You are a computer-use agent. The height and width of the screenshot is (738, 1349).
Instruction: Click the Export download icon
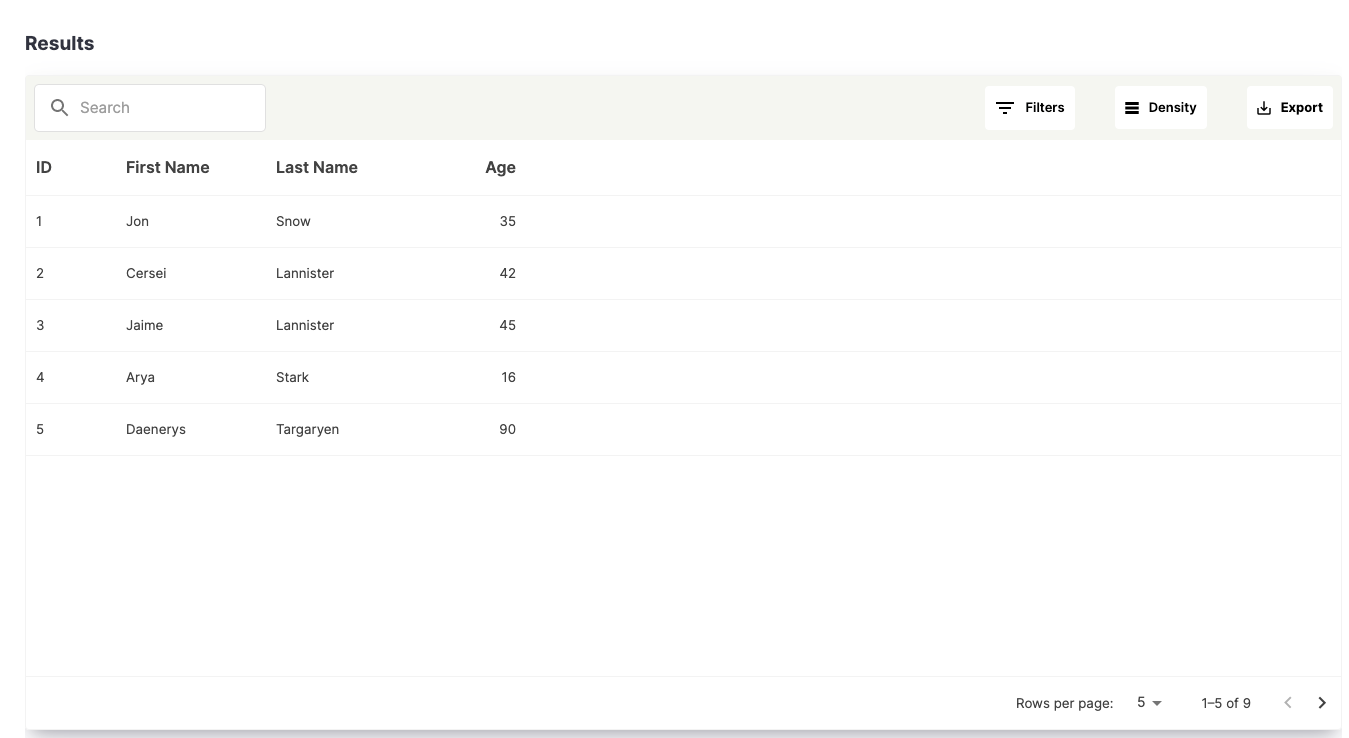click(x=1262, y=107)
